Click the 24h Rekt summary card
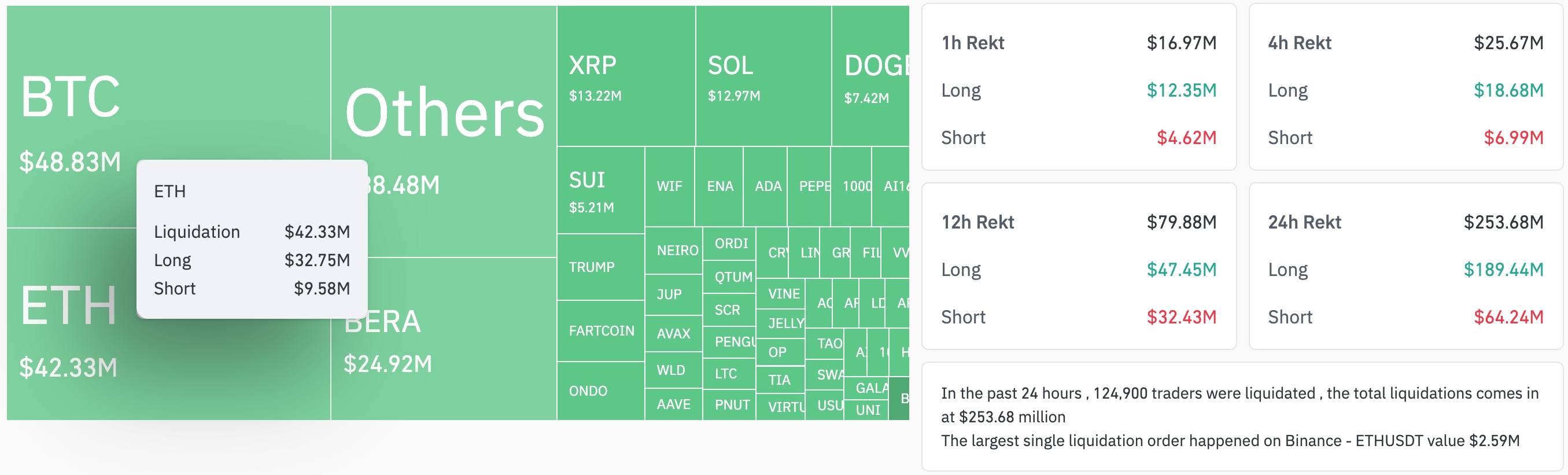1568x475 pixels. [x=1405, y=266]
